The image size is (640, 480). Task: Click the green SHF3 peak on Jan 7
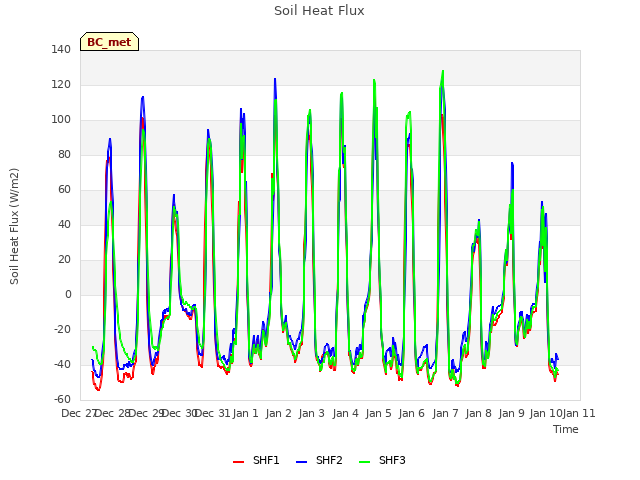point(443,71)
